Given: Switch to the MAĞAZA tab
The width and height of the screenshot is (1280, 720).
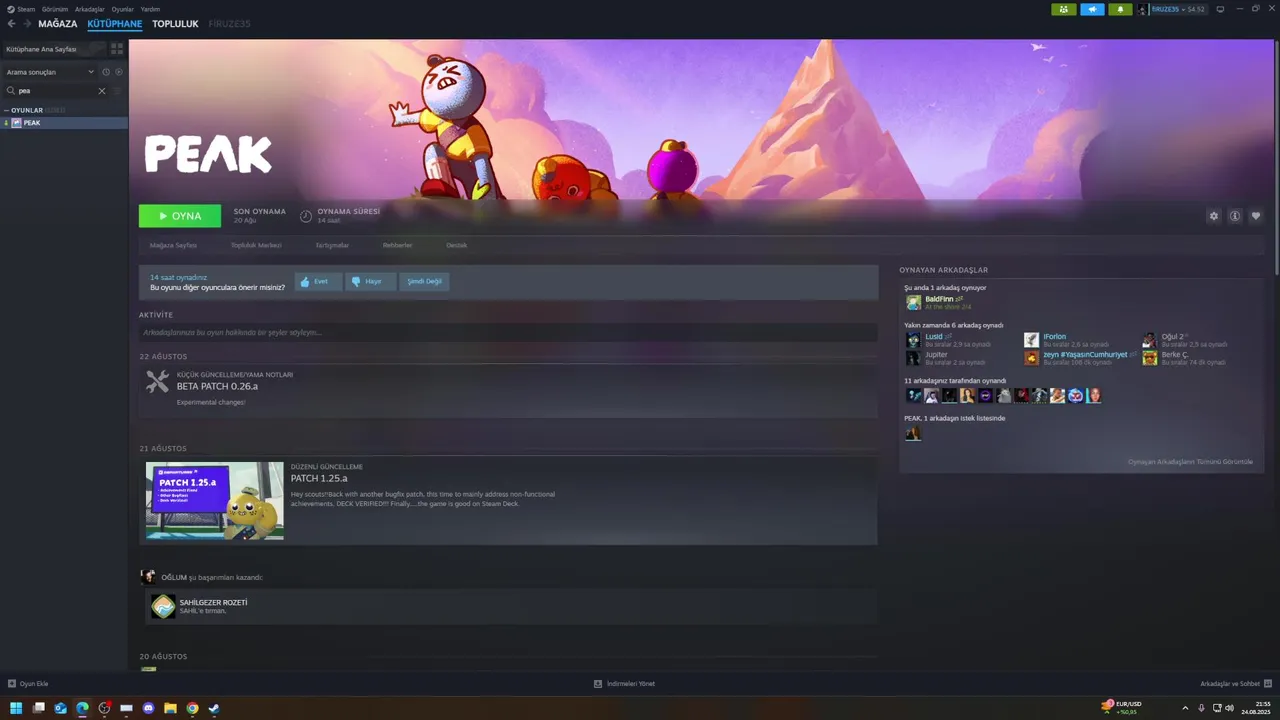Looking at the screenshot, I should coord(58,24).
